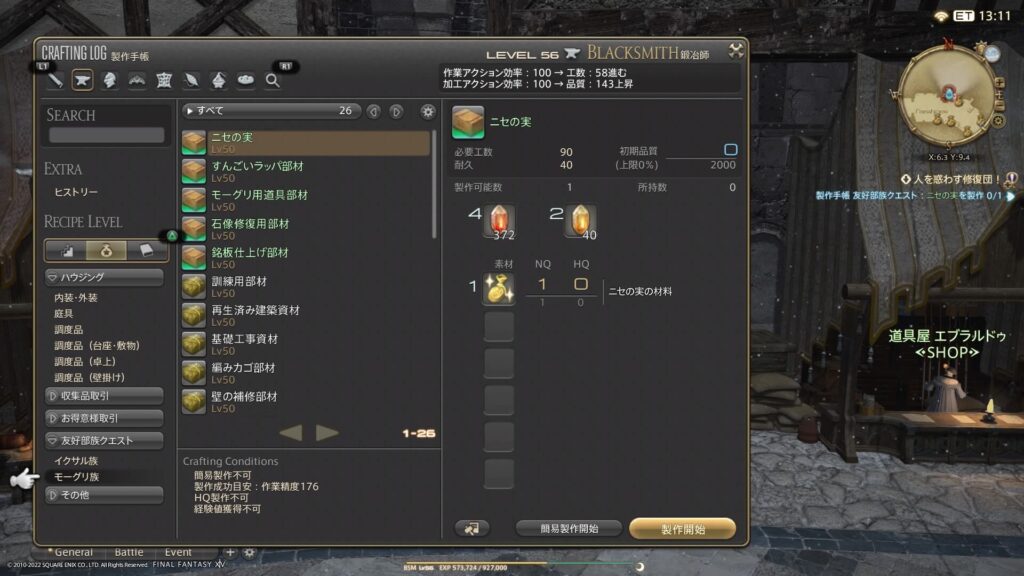The width and height of the screenshot is (1024, 576).
Task: Expand the 収集品取引 category
Action: click(104, 396)
